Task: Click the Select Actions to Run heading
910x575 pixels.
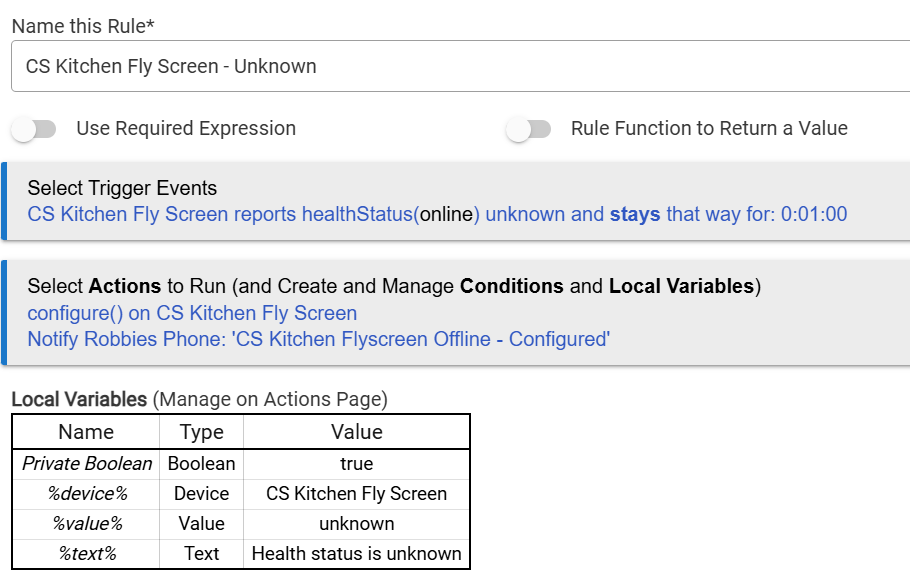Action: tap(394, 286)
